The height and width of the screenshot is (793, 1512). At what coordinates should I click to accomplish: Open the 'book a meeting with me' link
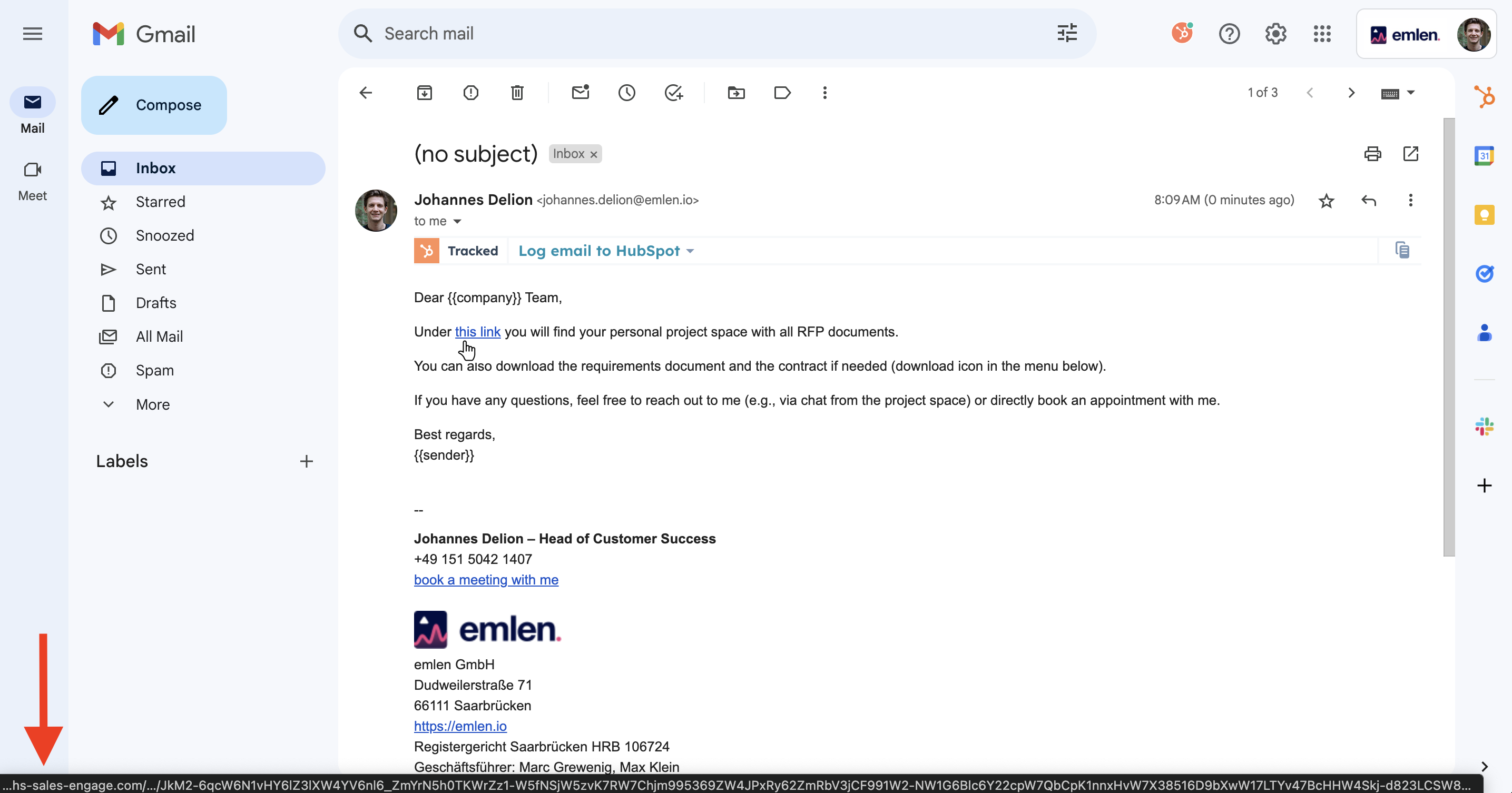[x=486, y=580]
